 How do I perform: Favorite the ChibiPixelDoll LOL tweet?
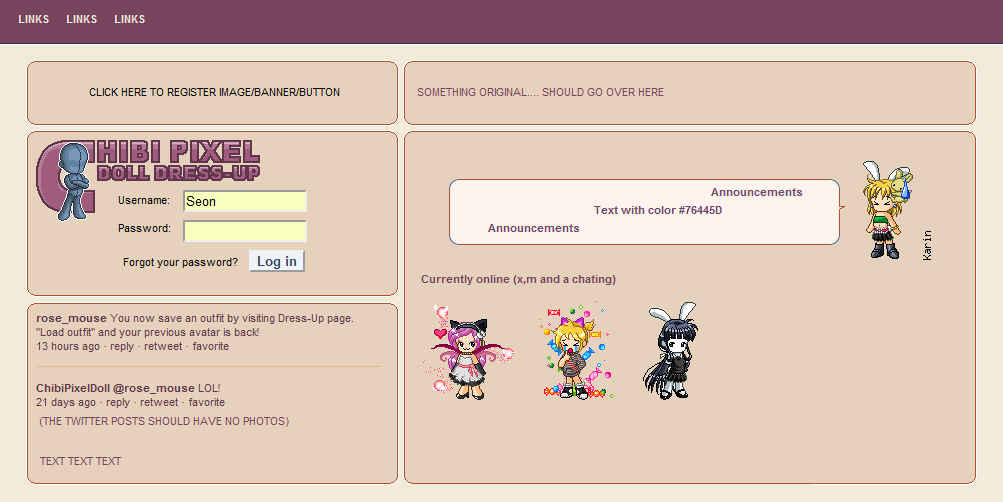[207, 402]
